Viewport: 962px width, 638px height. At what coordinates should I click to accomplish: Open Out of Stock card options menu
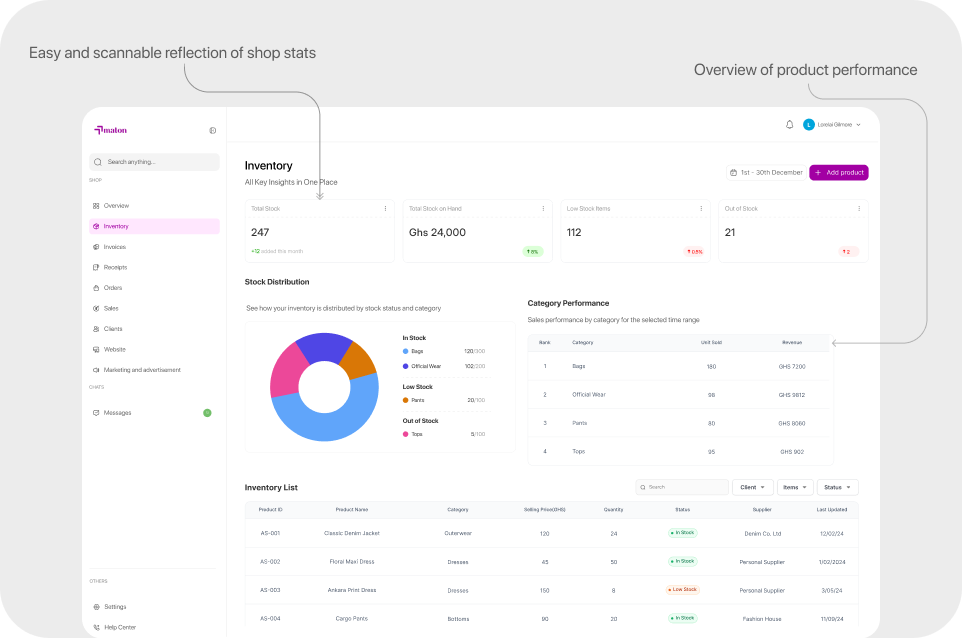[859, 209]
